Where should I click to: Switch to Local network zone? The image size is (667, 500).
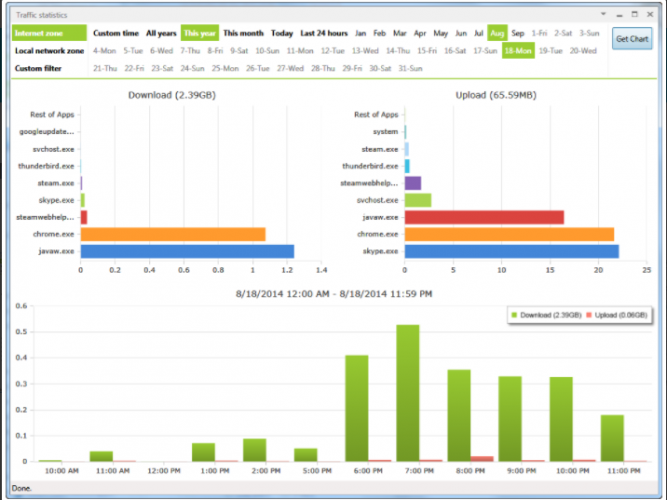(x=49, y=51)
